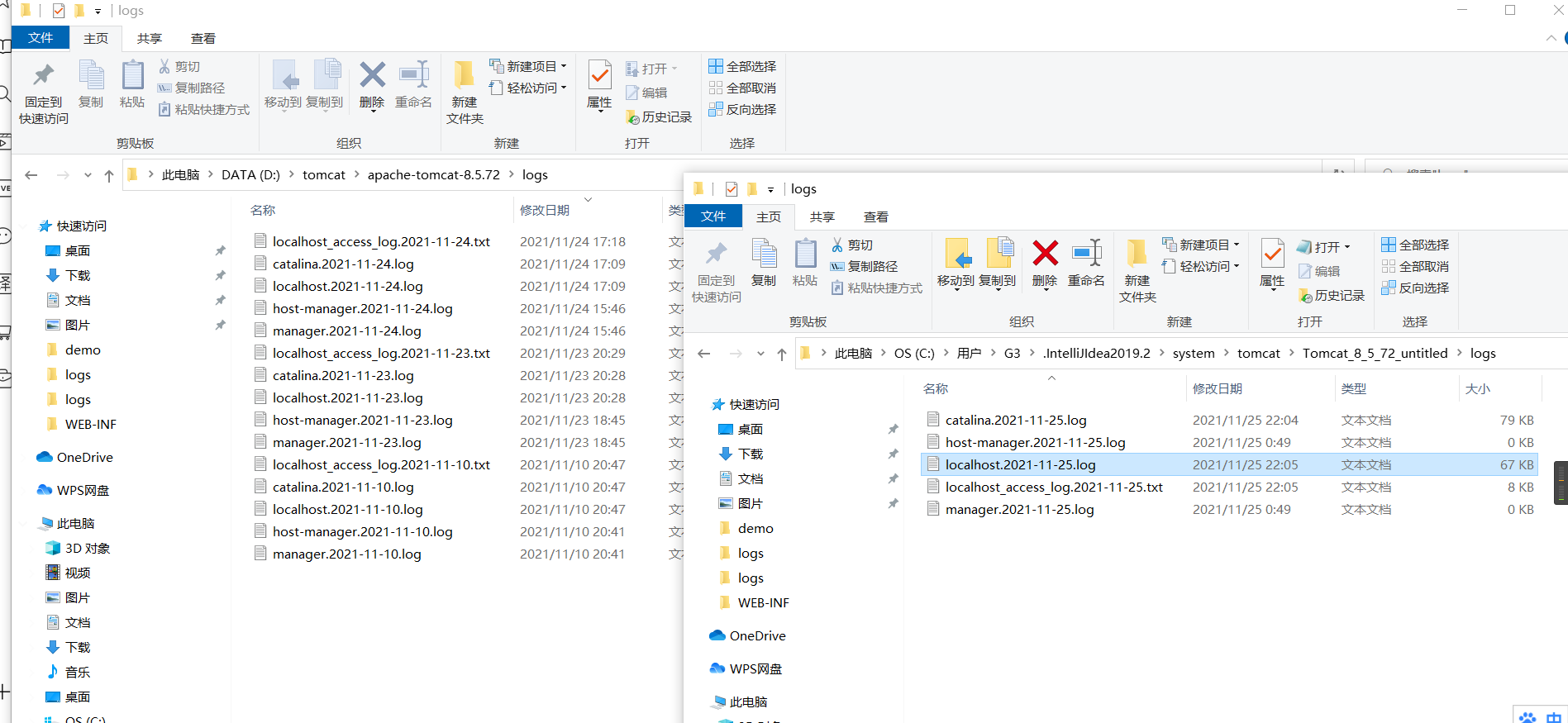Click Cut (剪切) in front logs window

point(852,245)
